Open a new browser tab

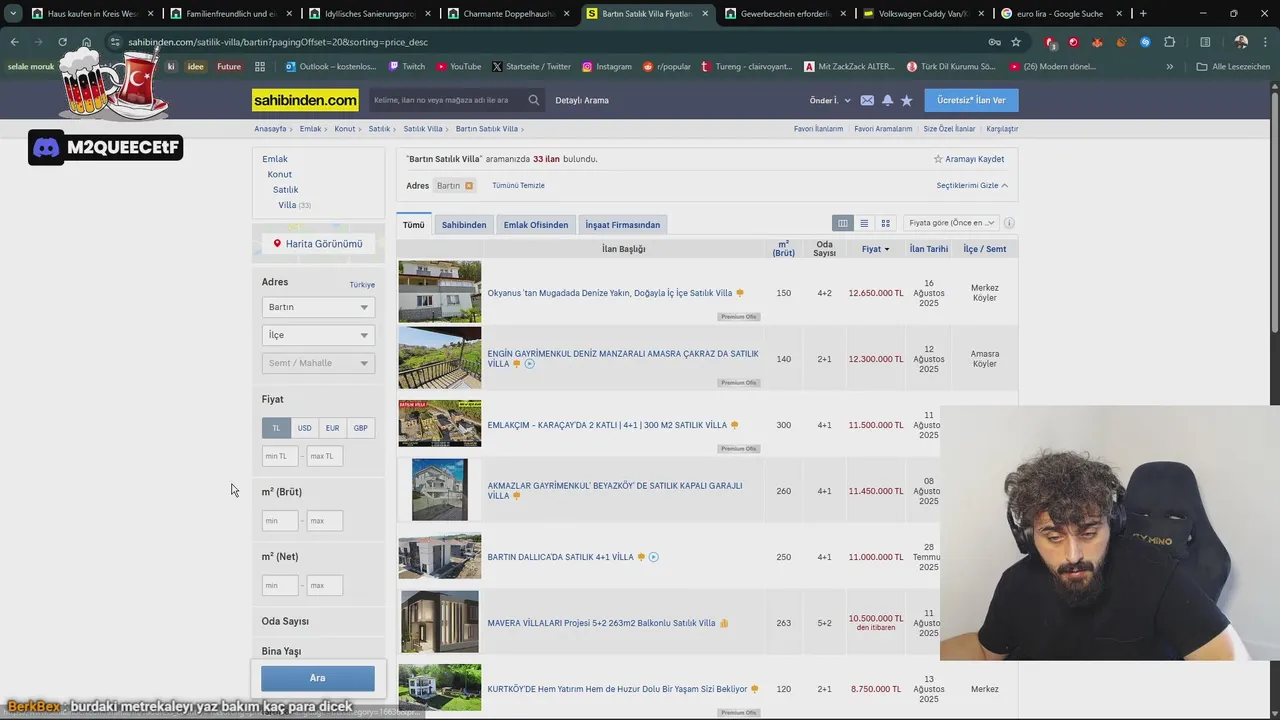click(x=1143, y=13)
